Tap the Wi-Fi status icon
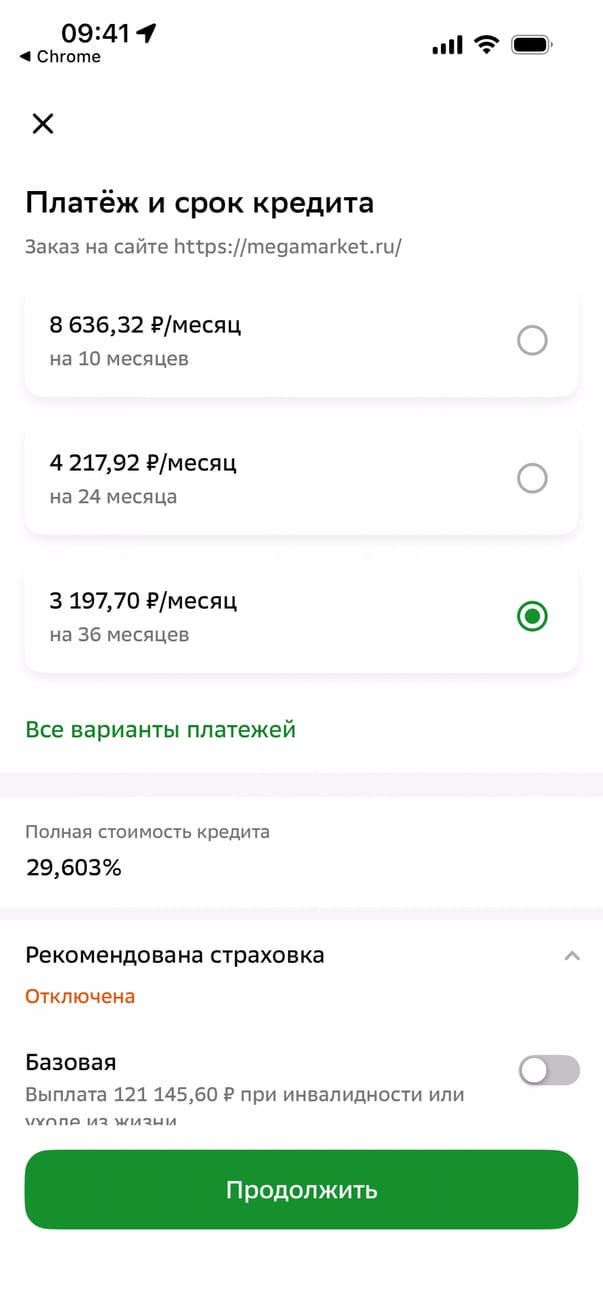Screen dimensions: 603x1306 click(487, 44)
